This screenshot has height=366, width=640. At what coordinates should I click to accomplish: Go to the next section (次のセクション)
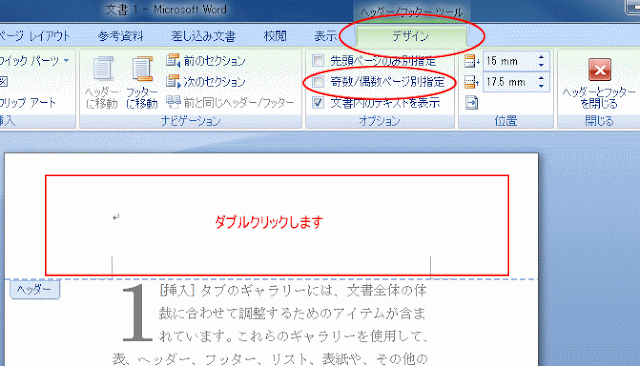206,82
